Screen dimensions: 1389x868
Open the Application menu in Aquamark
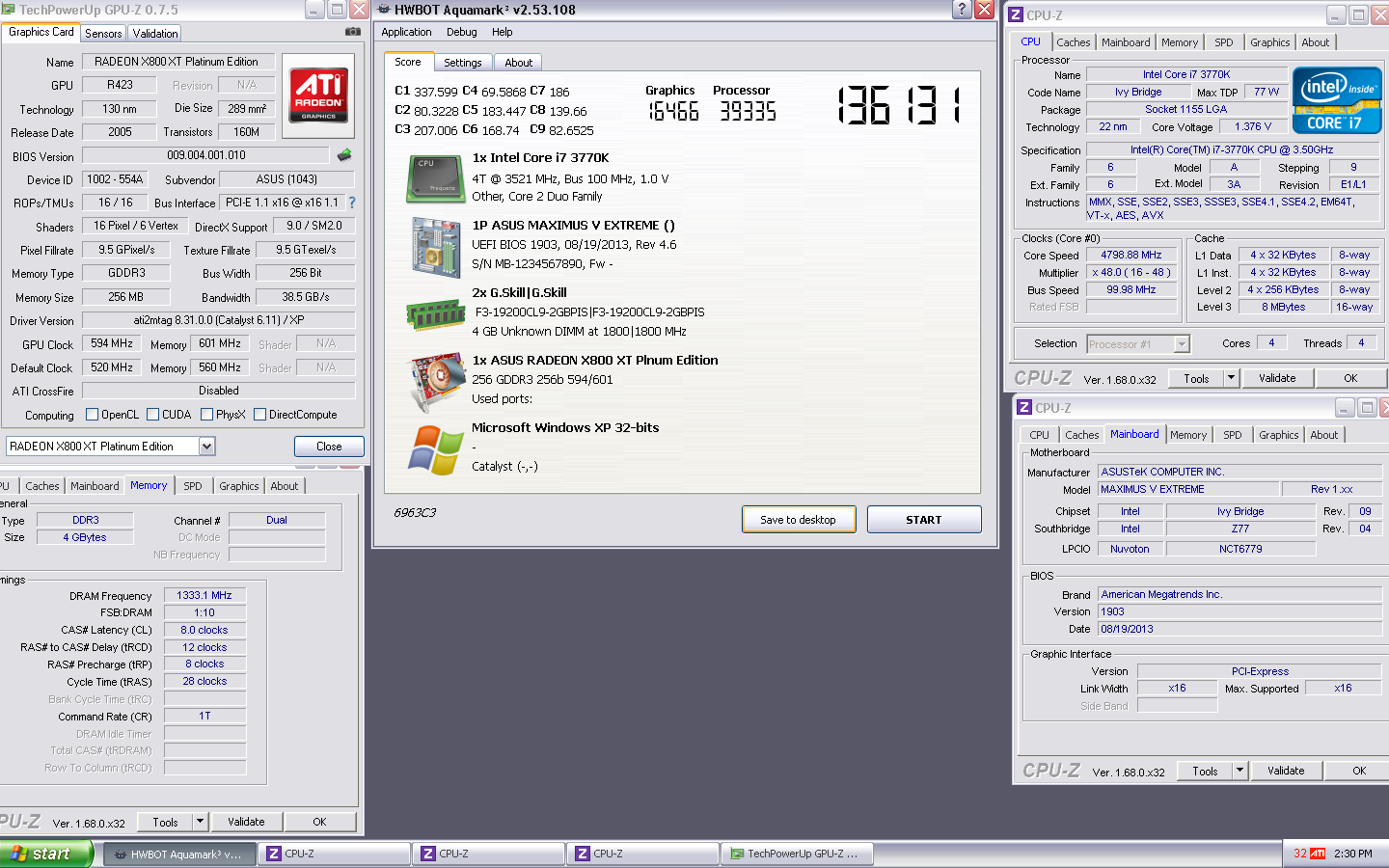click(406, 32)
